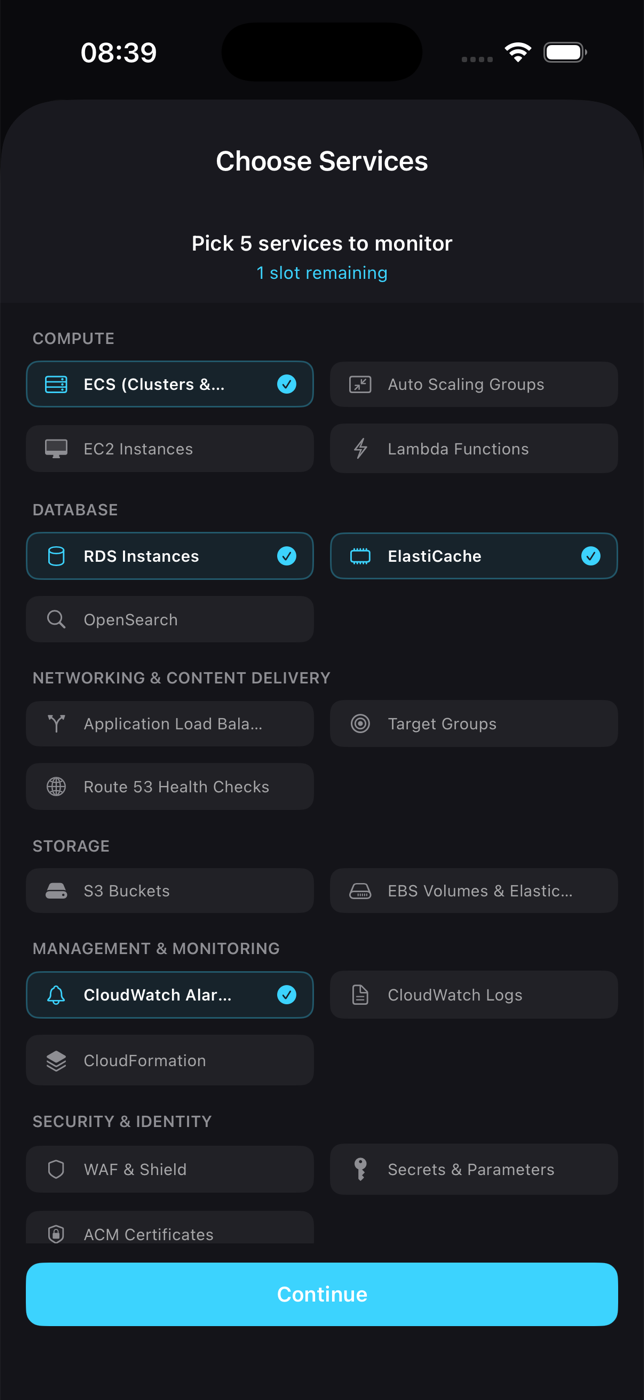The image size is (644, 1400).
Task: Tap the 'Application Load Bala...' label
Action: coord(173,724)
